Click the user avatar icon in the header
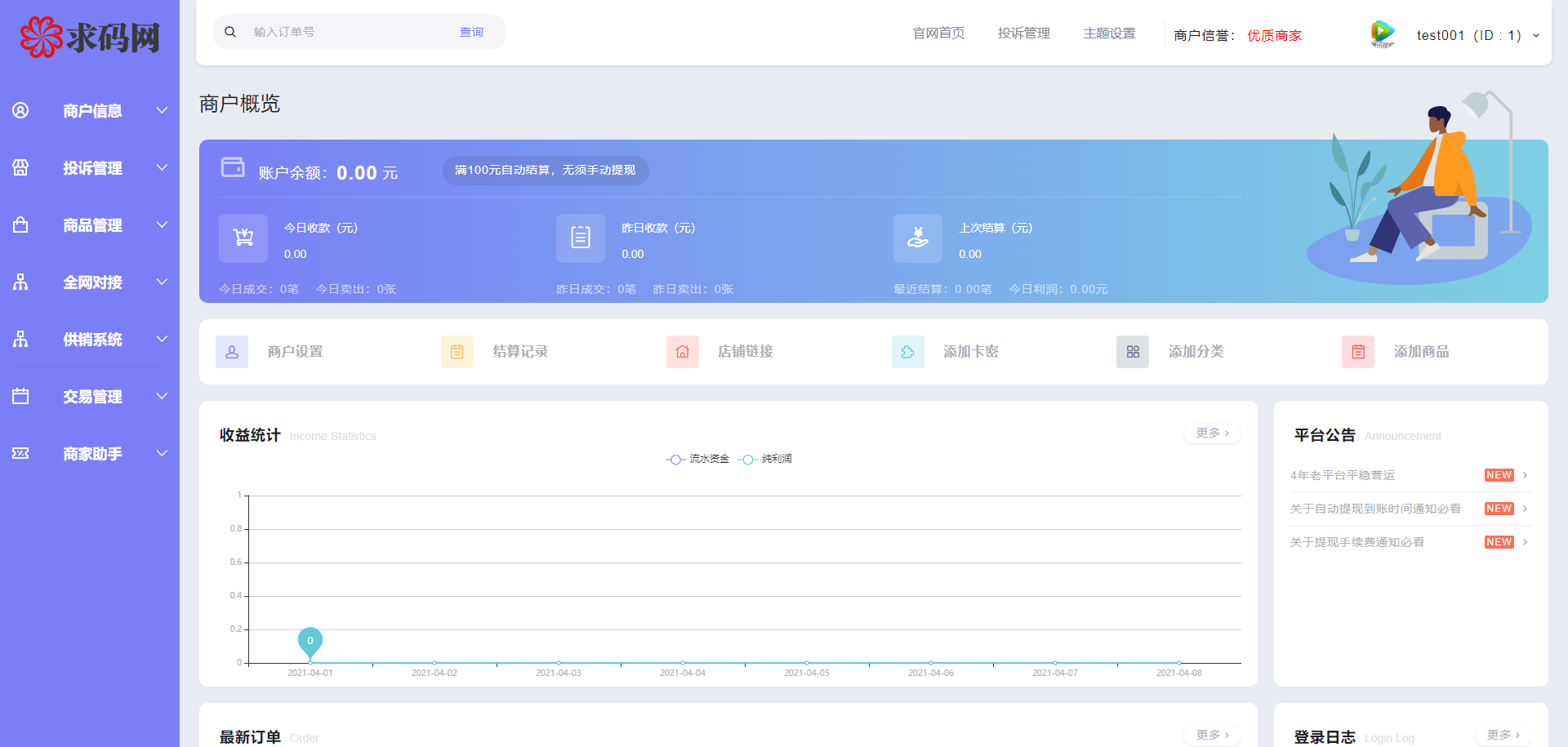 click(1383, 33)
